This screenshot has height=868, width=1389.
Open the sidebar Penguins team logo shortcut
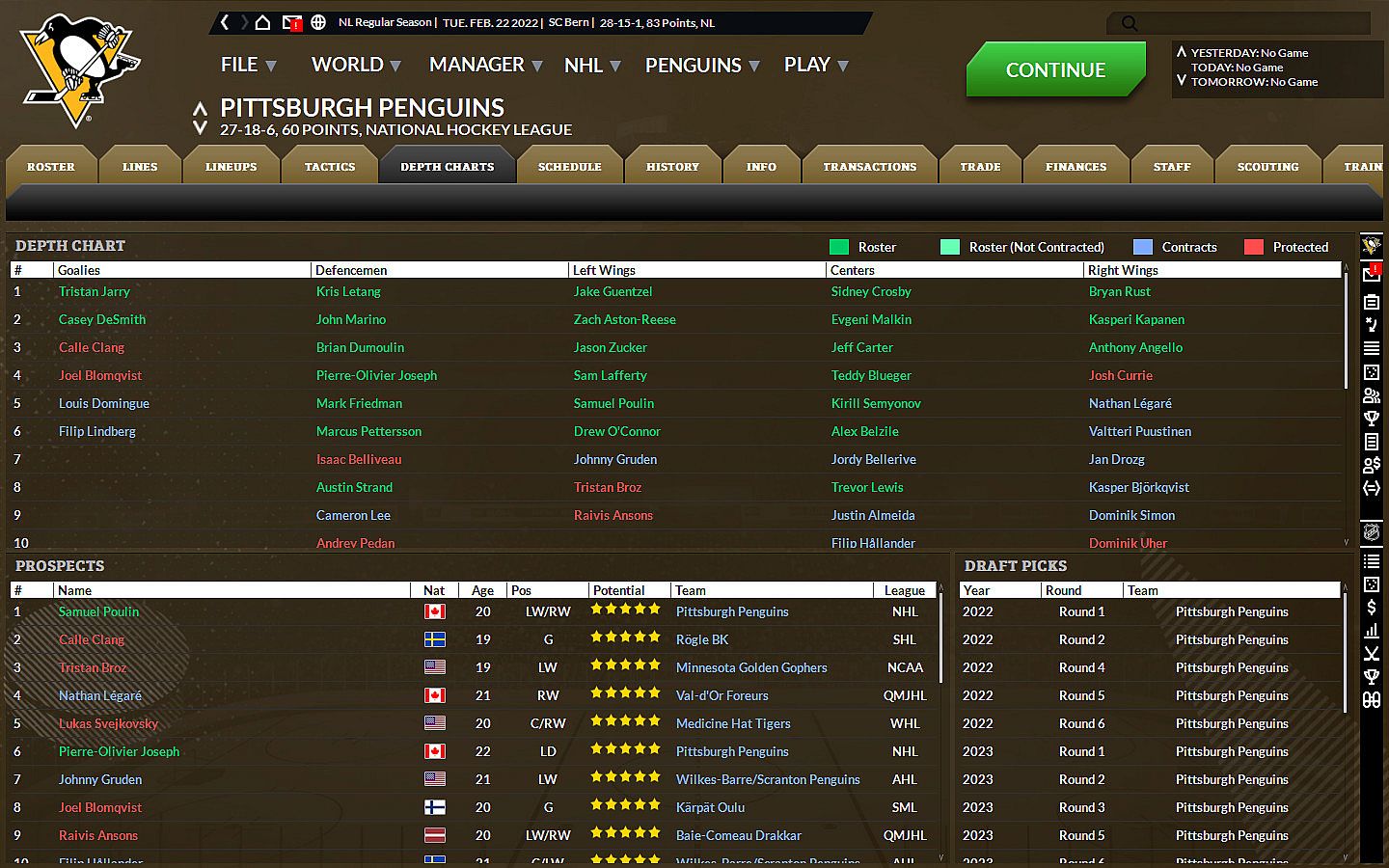[x=1372, y=247]
